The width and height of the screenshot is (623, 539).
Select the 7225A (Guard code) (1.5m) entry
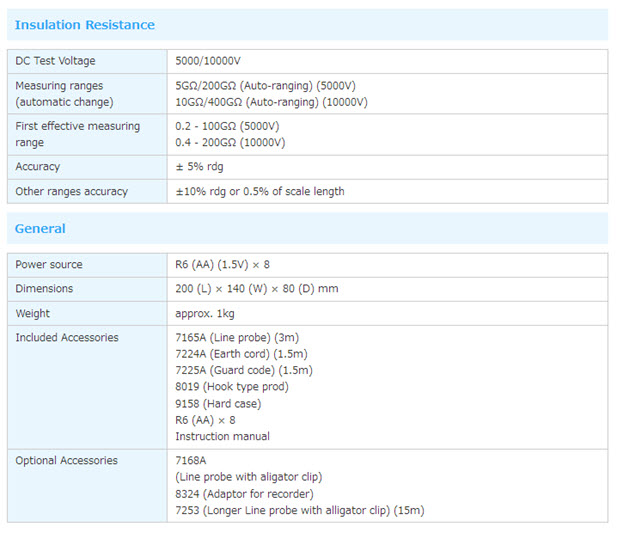[x=244, y=370]
